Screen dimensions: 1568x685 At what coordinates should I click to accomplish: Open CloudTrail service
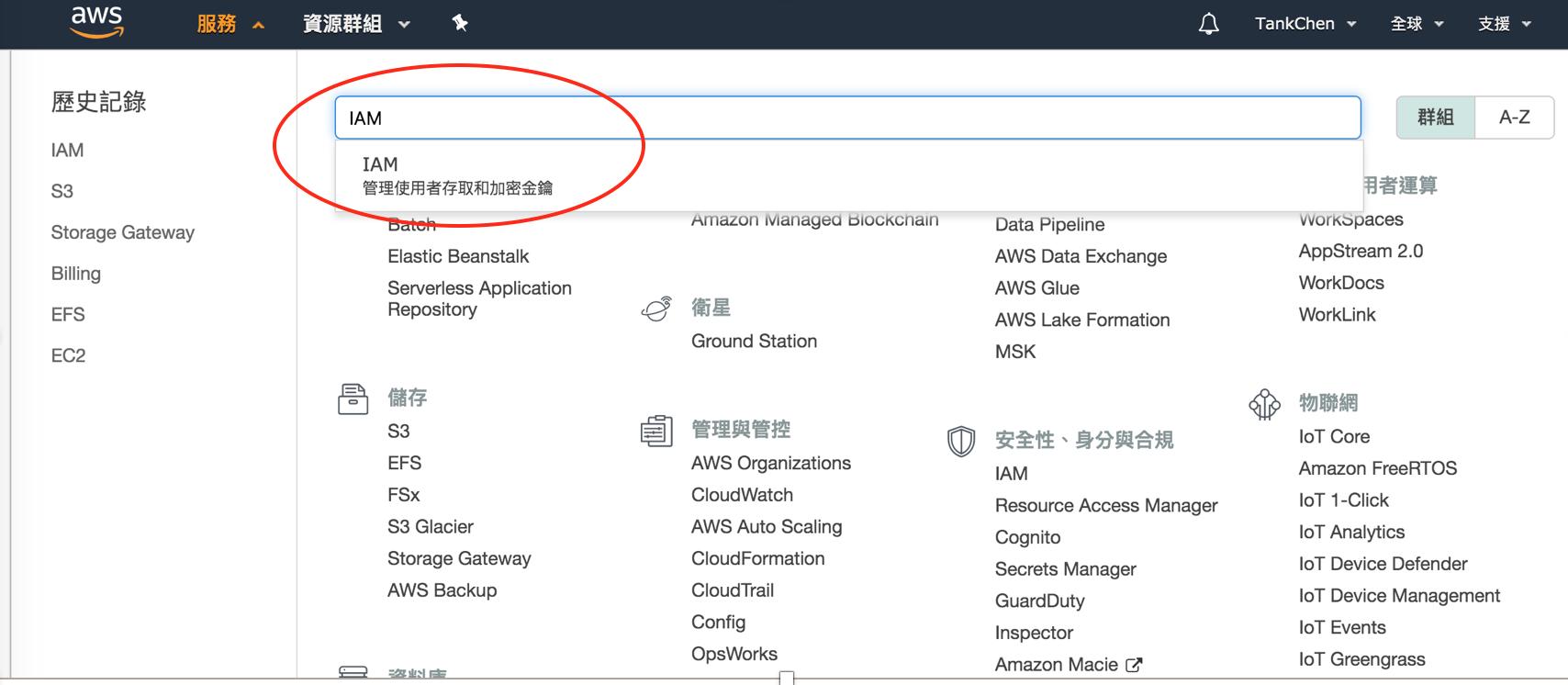732,590
